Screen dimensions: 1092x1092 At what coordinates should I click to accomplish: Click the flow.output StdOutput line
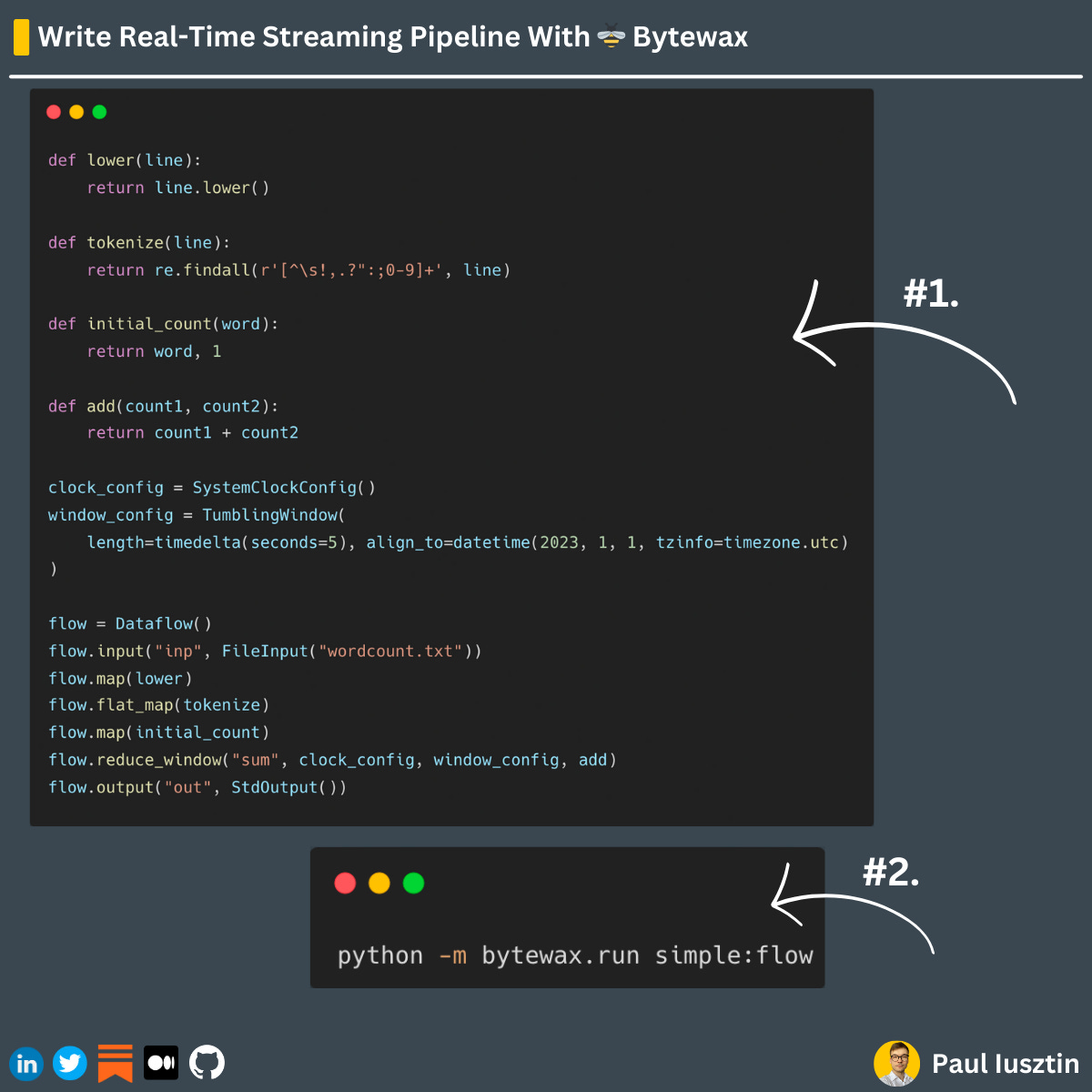tap(197, 787)
